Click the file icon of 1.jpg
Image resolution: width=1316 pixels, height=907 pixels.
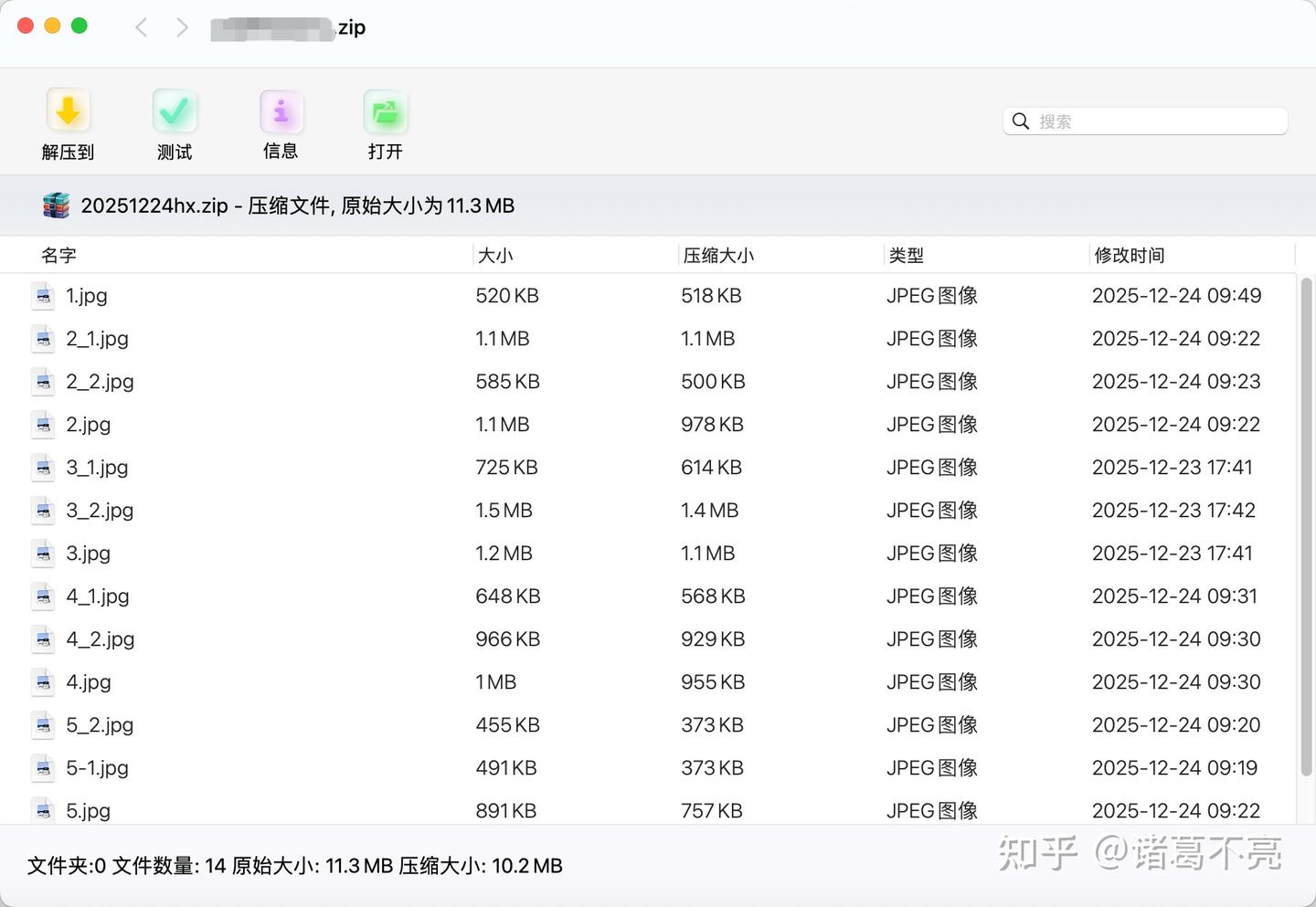tap(43, 296)
